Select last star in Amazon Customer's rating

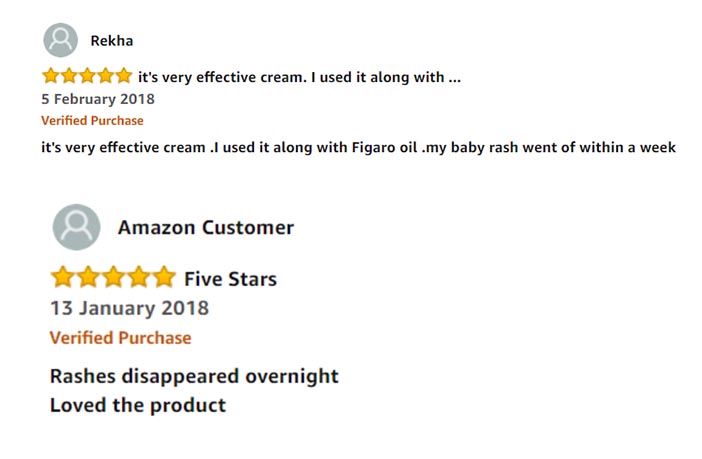[x=164, y=276]
